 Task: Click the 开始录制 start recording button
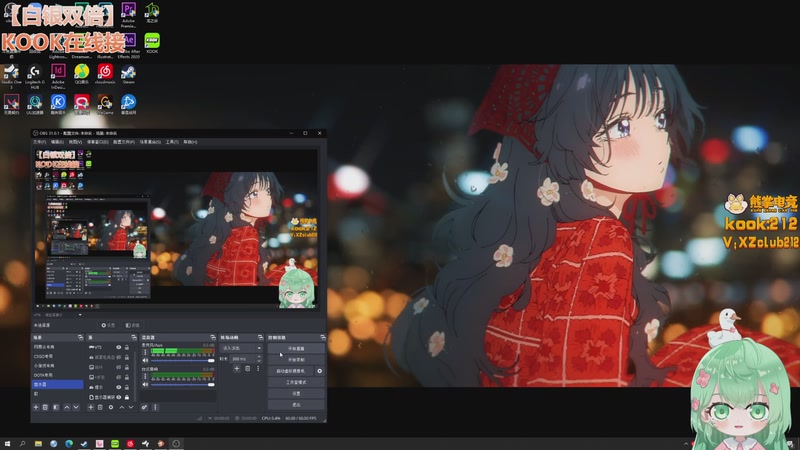point(296,360)
